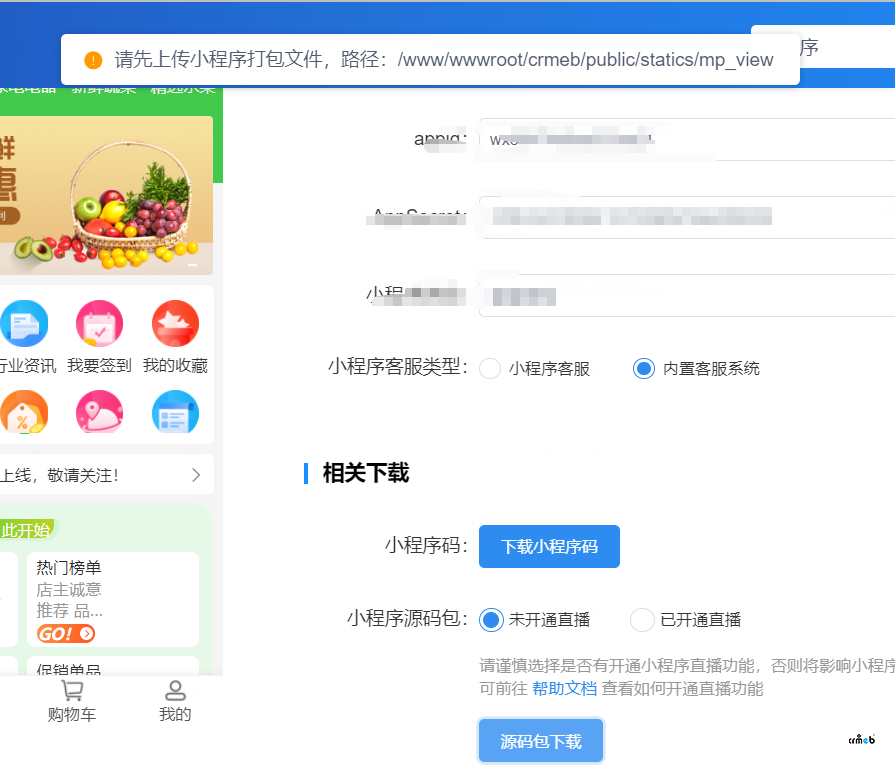Open the 行业资讯 news icon
Screen dimensions: 895x773
(24, 325)
